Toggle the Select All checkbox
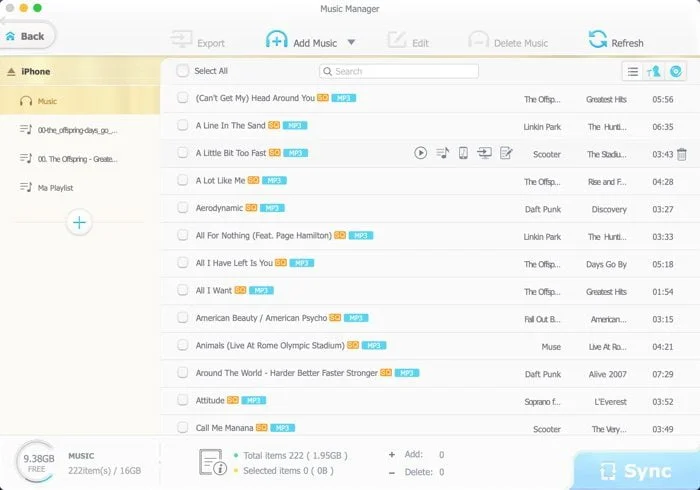 [x=183, y=71]
